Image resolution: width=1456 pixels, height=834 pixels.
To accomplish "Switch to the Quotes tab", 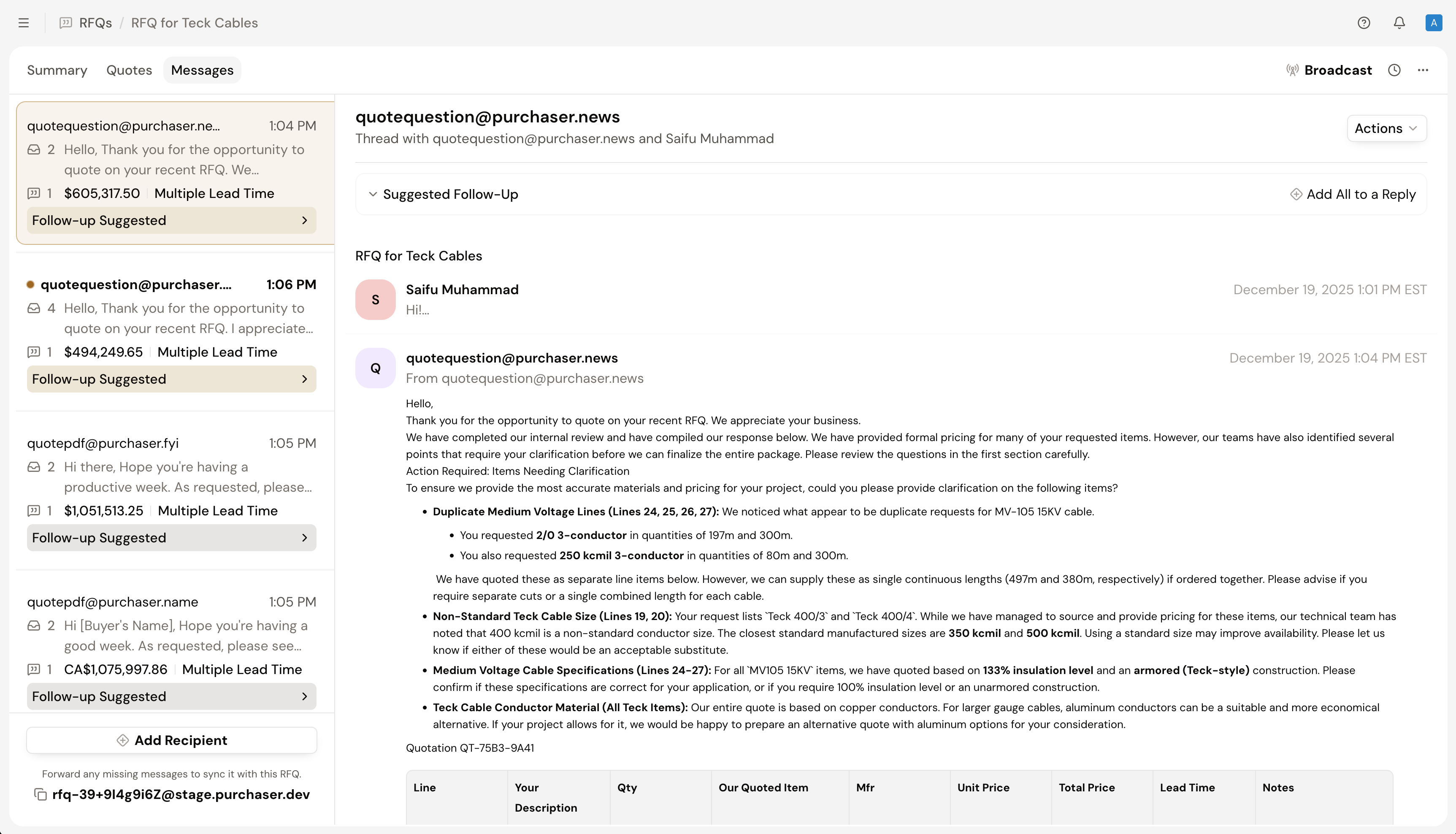I will (x=129, y=70).
